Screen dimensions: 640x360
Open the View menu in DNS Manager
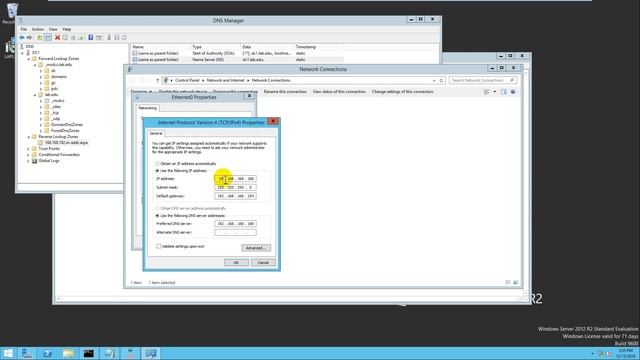pos(53,29)
